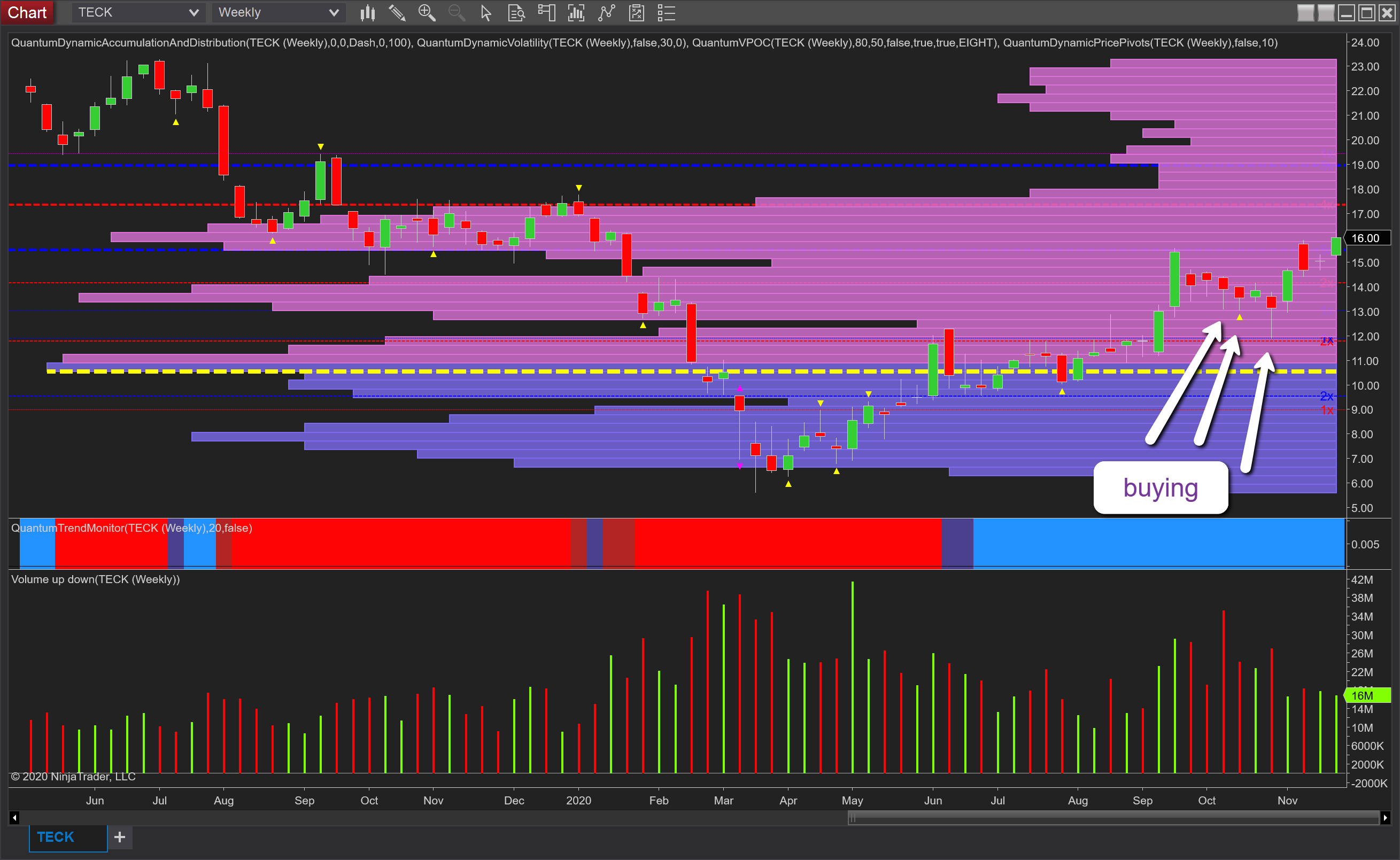Open the bar type candlestick icon
This screenshot has height=860, width=1400.
[x=367, y=12]
